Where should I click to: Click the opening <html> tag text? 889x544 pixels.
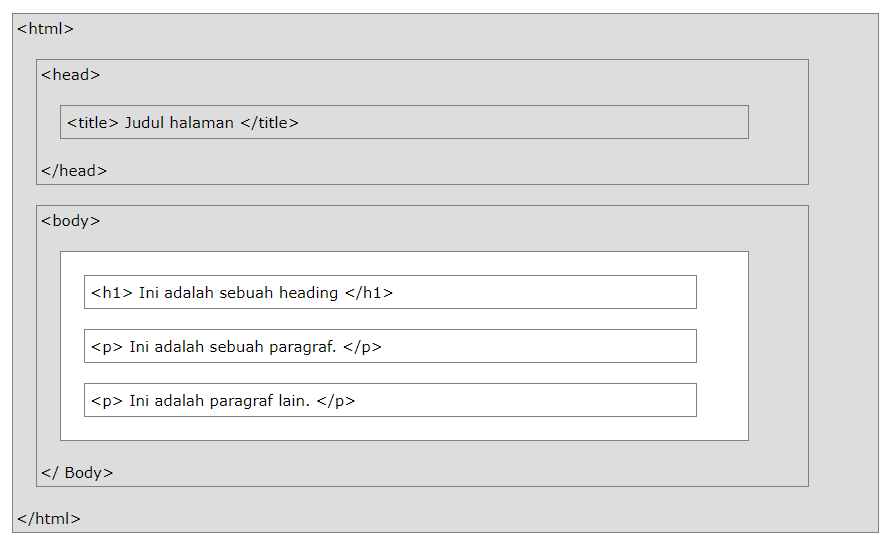click(x=45, y=28)
